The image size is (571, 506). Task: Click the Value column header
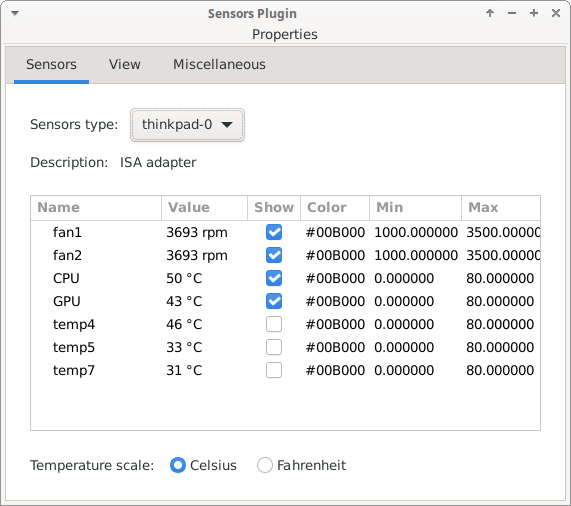click(204, 207)
